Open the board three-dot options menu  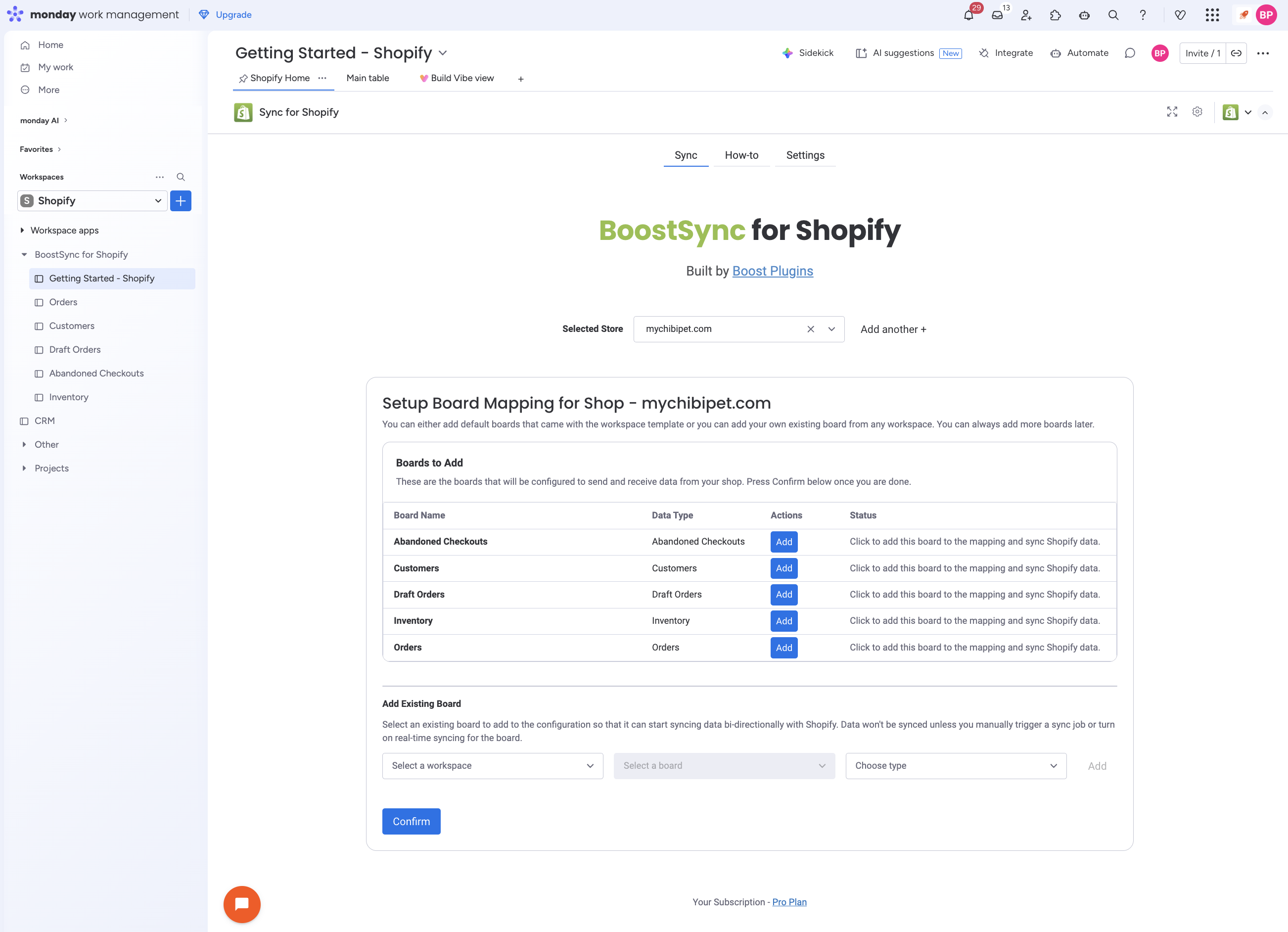pyautogui.click(x=1263, y=53)
